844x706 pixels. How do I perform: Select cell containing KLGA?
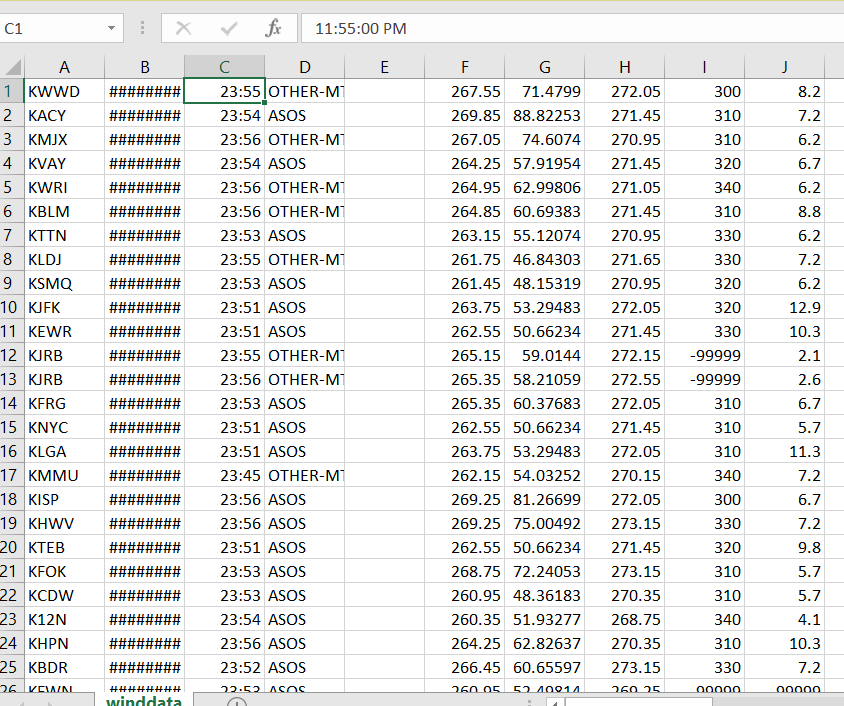coord(65,451)
